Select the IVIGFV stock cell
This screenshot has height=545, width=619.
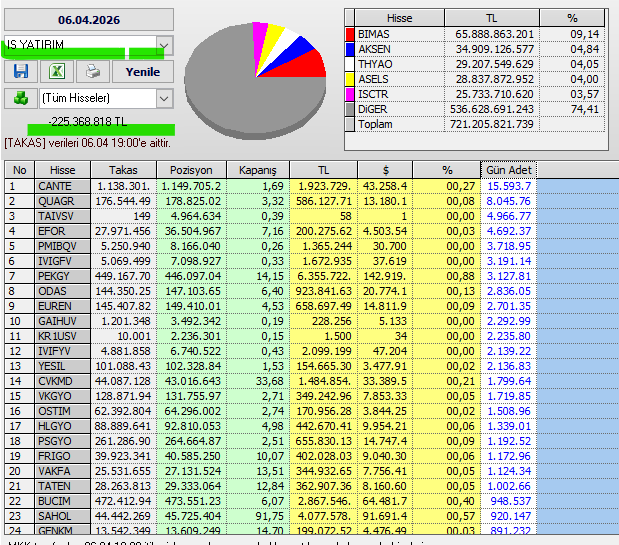(62, 261)
